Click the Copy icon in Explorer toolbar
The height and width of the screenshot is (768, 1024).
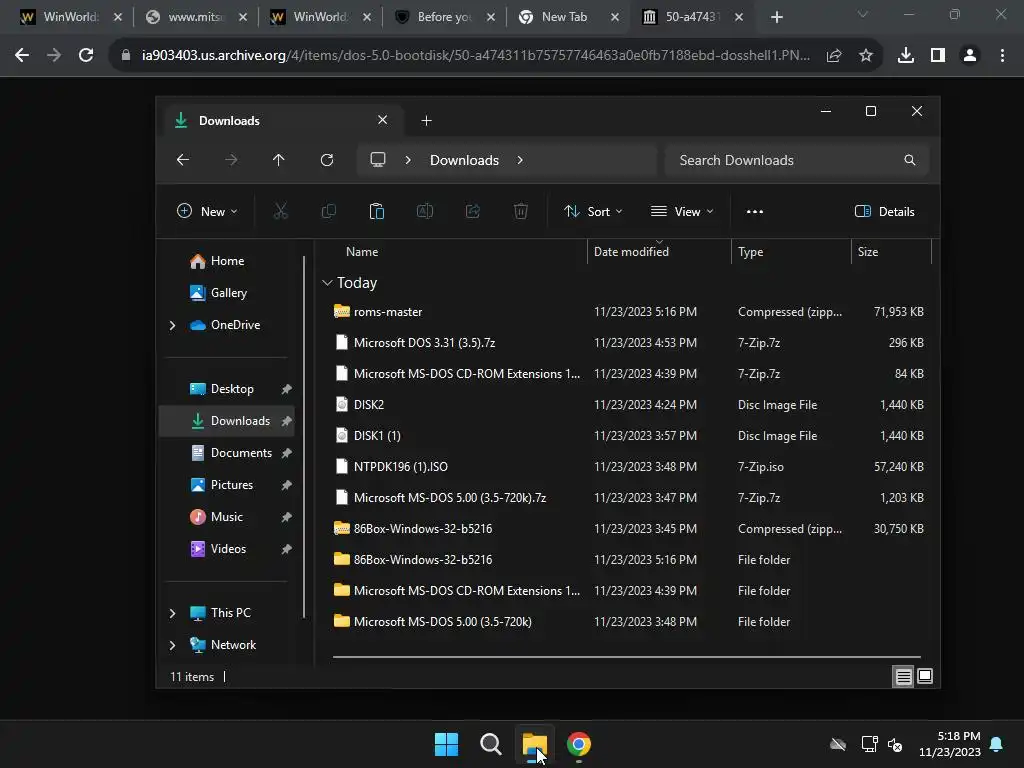(x=328, y=211)
